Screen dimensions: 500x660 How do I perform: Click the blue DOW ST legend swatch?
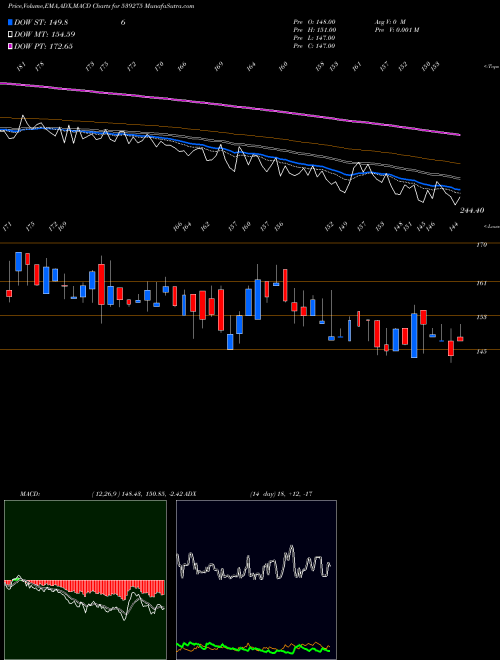pos(10,22)
